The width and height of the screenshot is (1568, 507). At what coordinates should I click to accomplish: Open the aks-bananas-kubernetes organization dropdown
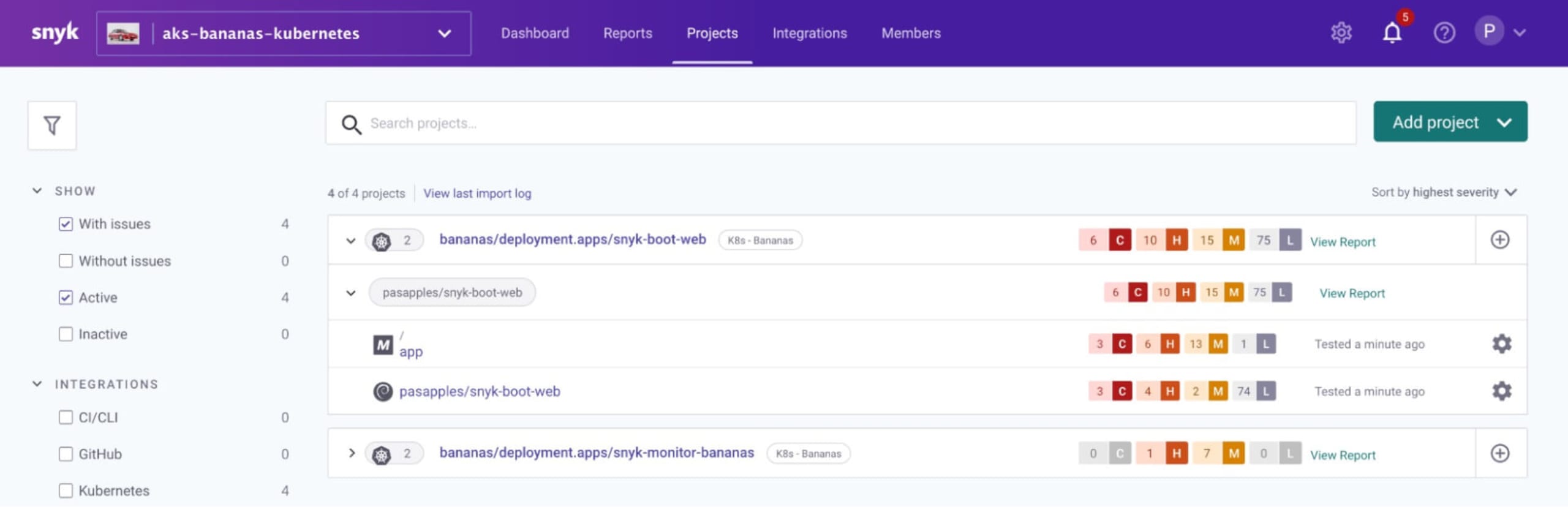click(x=284, y=34)
